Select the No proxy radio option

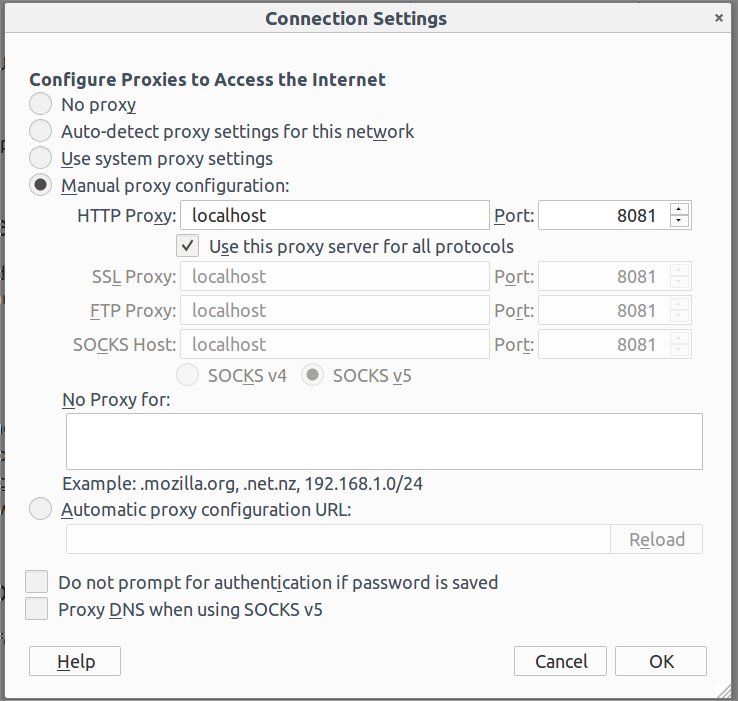[x=40, y=104]
